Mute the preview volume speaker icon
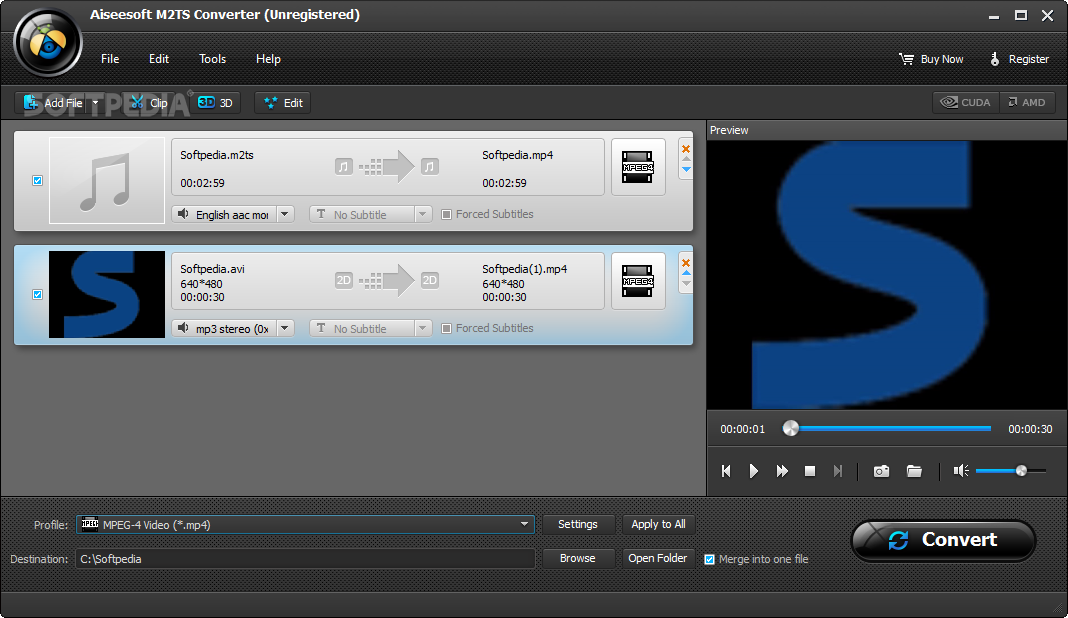The image size is (1068, 618). coord(961,471)
